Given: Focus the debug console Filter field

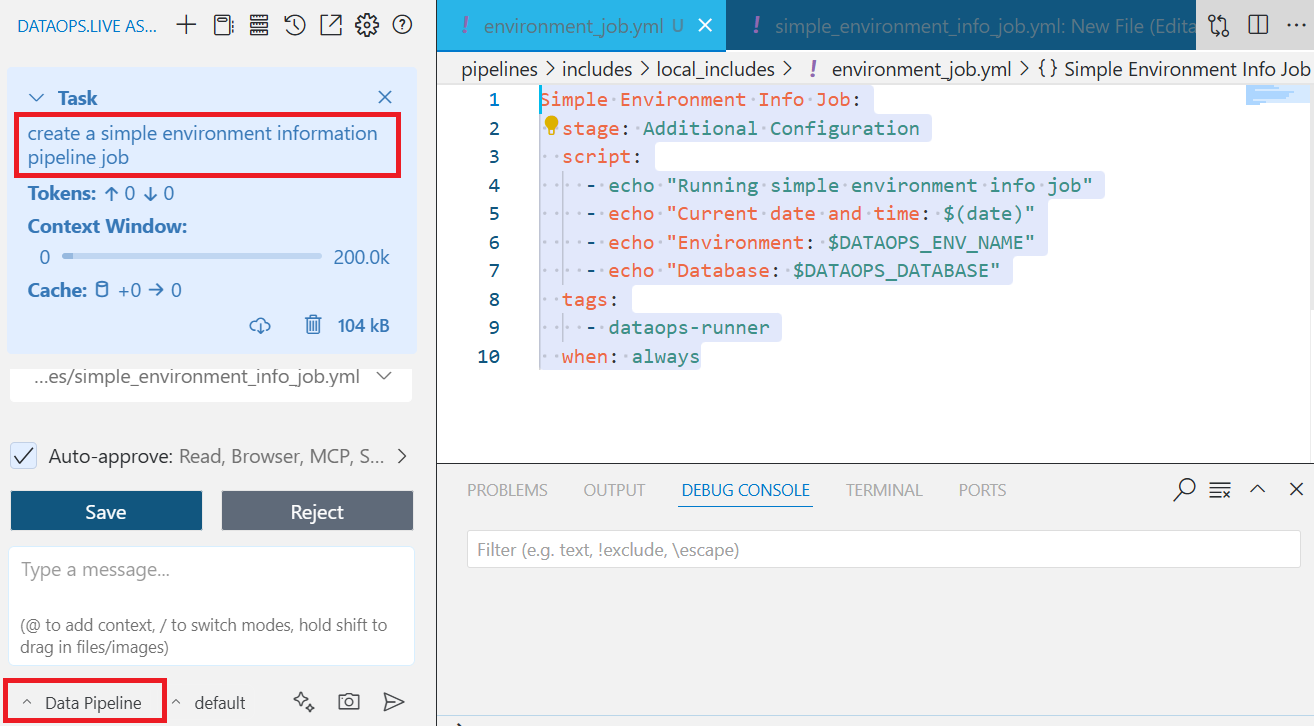Looking at the screenshot, I should coord(884,549).
